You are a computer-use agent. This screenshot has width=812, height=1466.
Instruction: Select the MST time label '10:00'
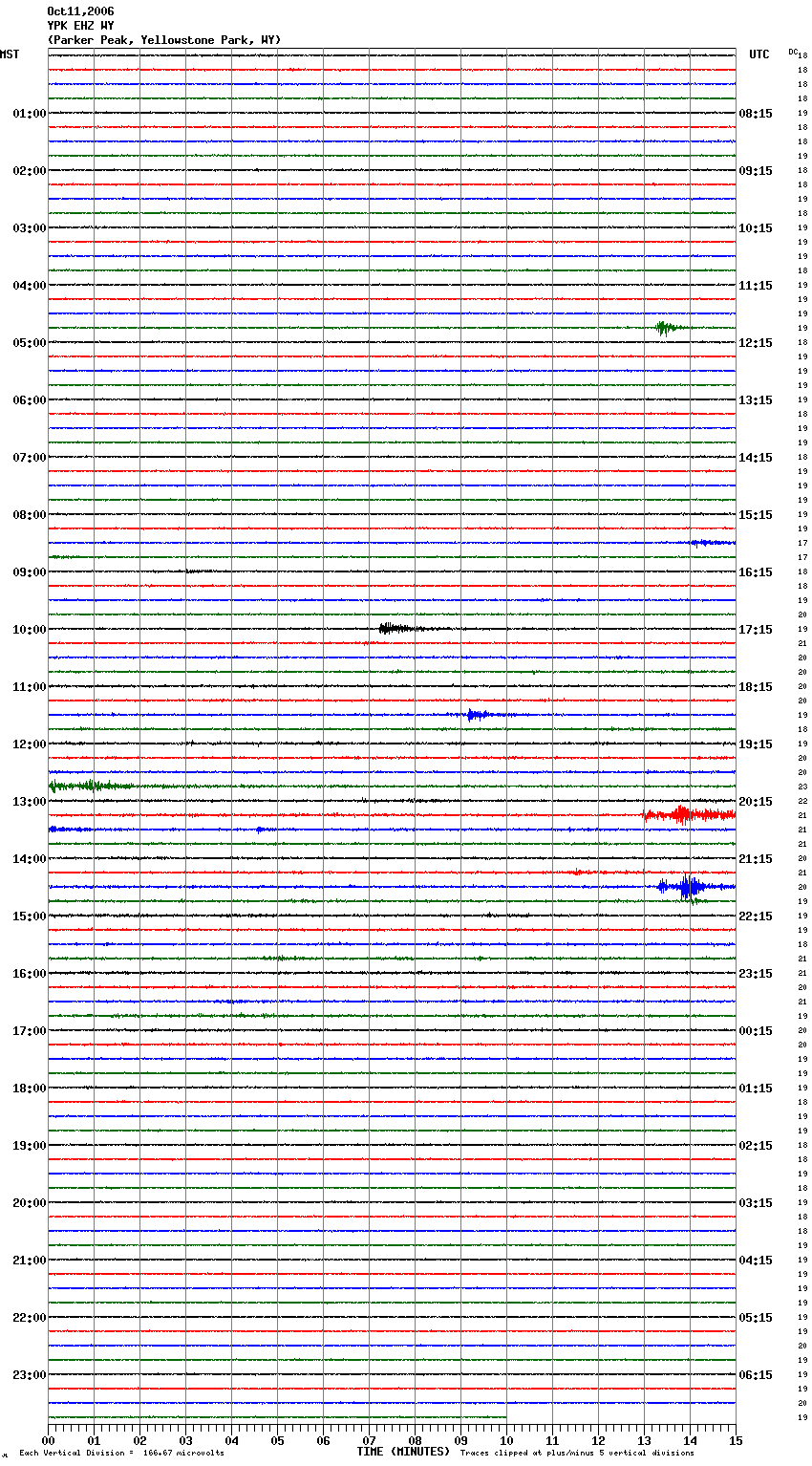coord(30,630)
